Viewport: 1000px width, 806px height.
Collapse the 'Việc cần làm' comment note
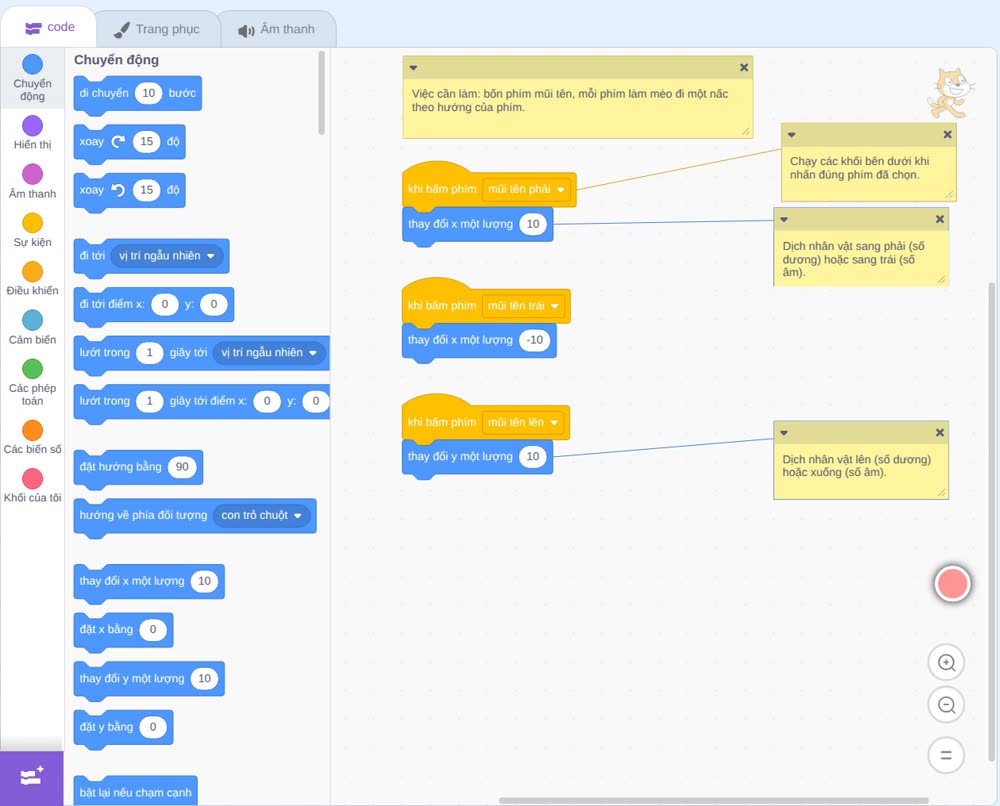coord(413,68)
